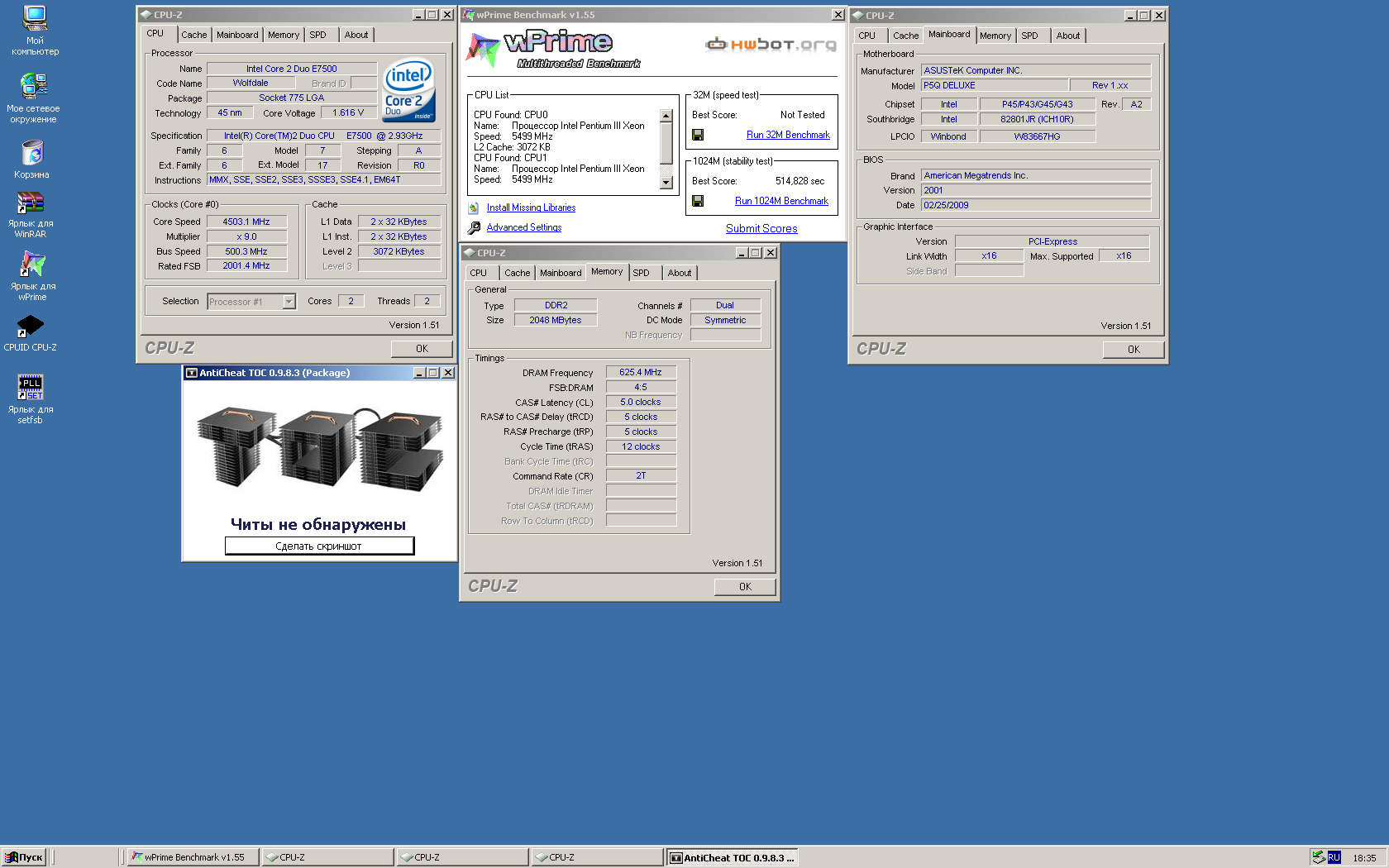Viewport: 1389px width, 868px height.
Task: Click the save icon next to Run 32M Benchmark
Action: 698,135
